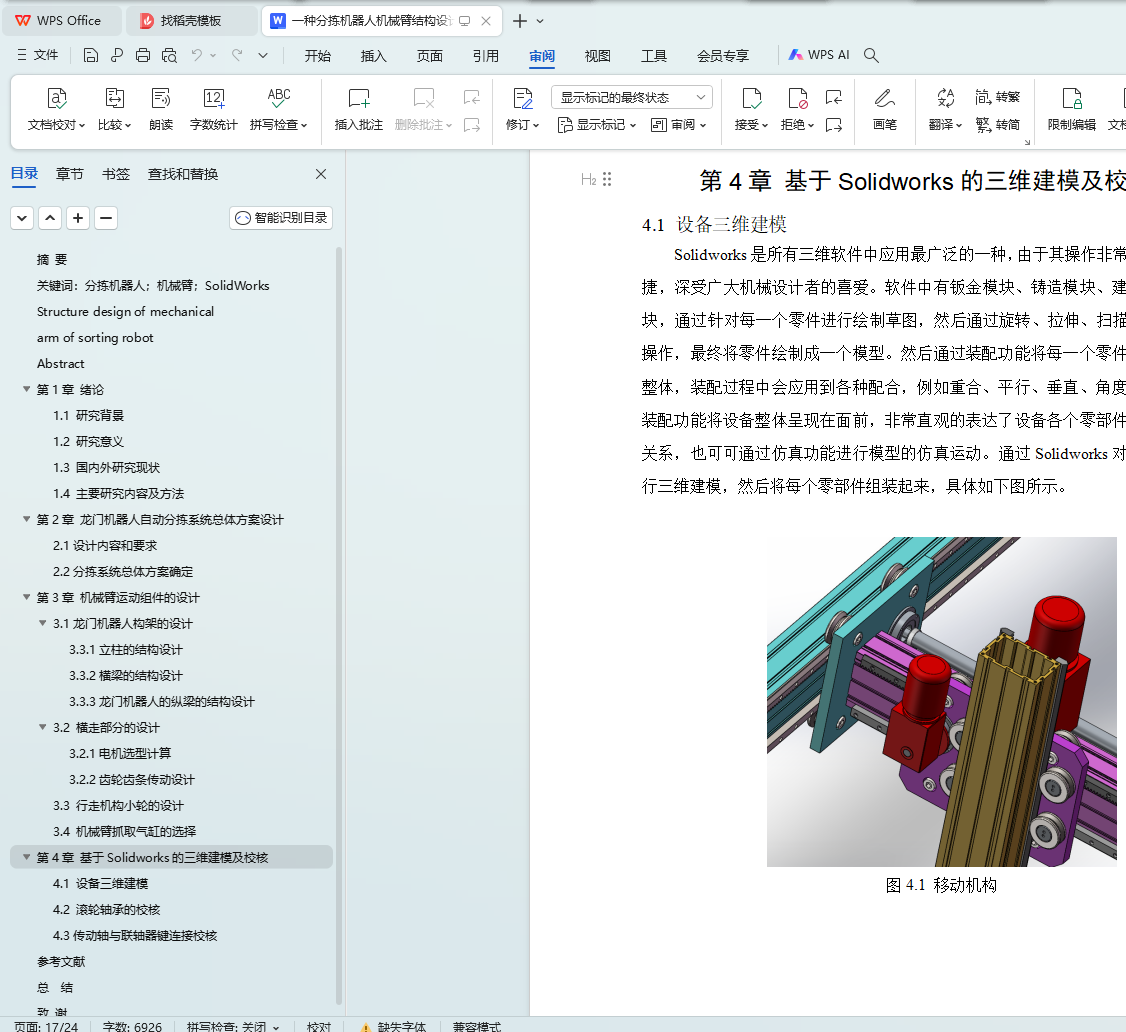This screenshot has height=1032, width=1126.
Task: Open the search magnifier icon
Action: pyautogui.click(x=871, y=55)
